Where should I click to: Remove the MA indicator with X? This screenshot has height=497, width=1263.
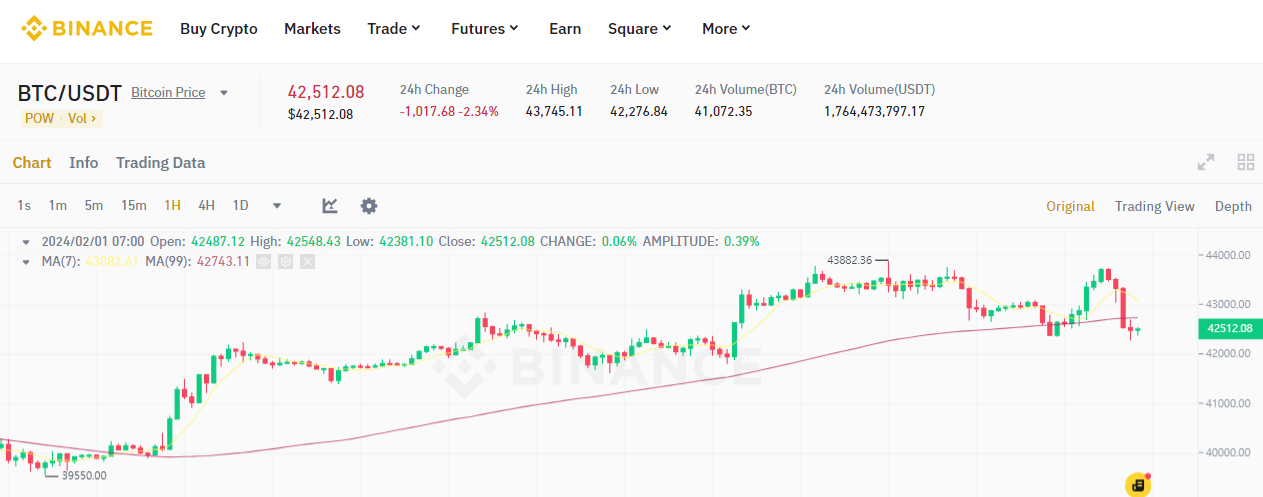coord(307,262)
